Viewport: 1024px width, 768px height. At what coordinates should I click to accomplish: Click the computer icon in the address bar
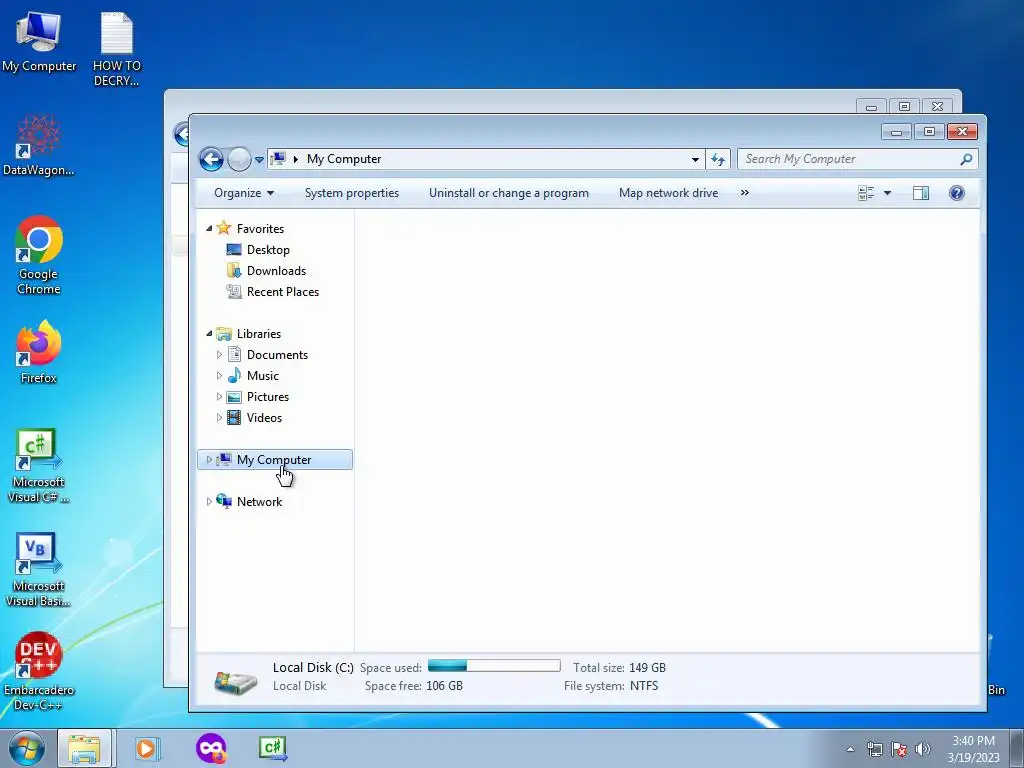[278, 159]
